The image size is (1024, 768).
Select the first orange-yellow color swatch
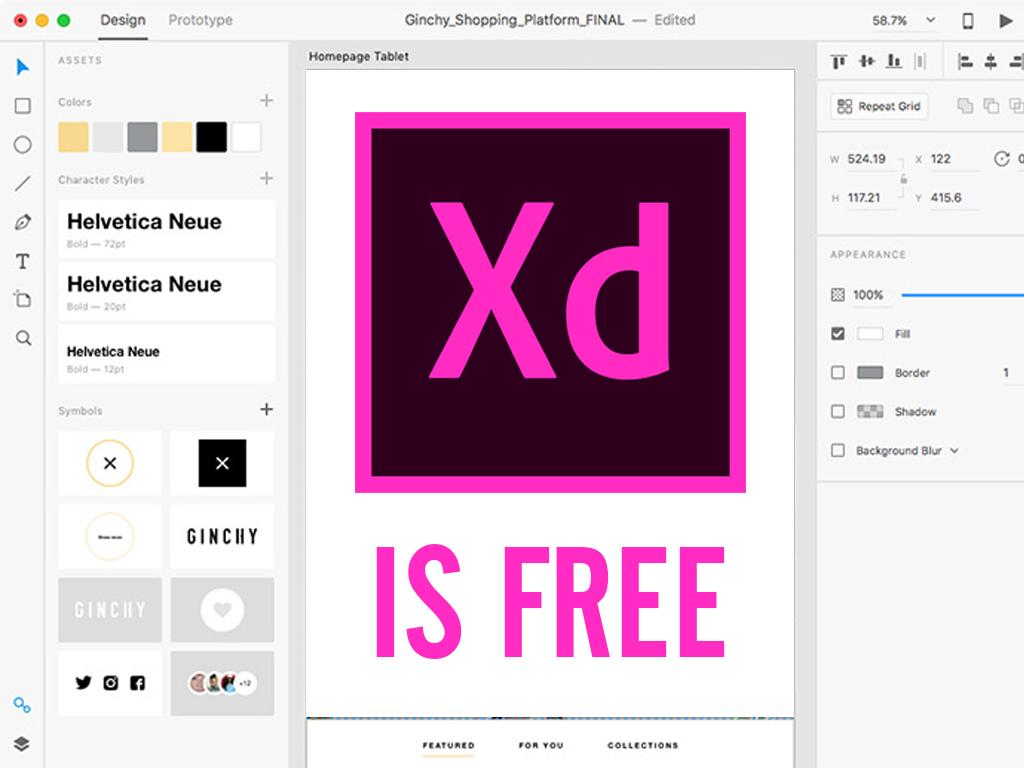tap(73, 137)
